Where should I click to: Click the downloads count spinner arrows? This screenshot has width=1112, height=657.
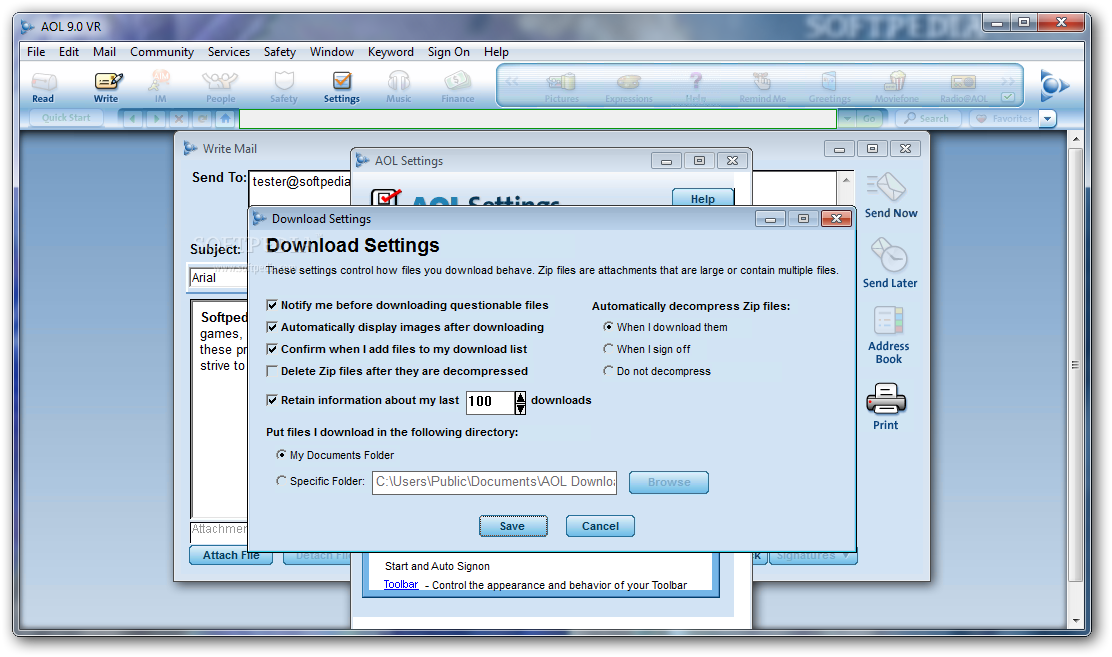tap(521, 403)
